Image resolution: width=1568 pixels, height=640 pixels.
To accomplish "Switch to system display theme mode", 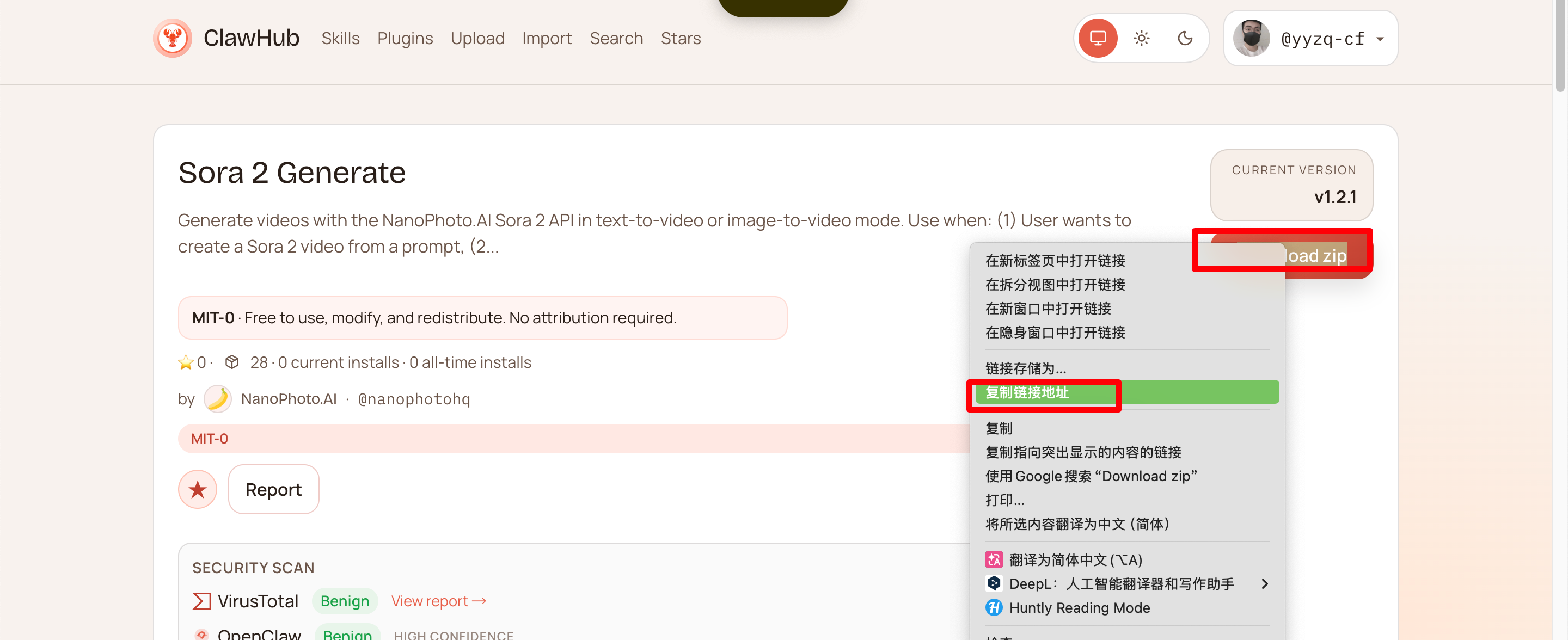I will [x=1097, y=38].
